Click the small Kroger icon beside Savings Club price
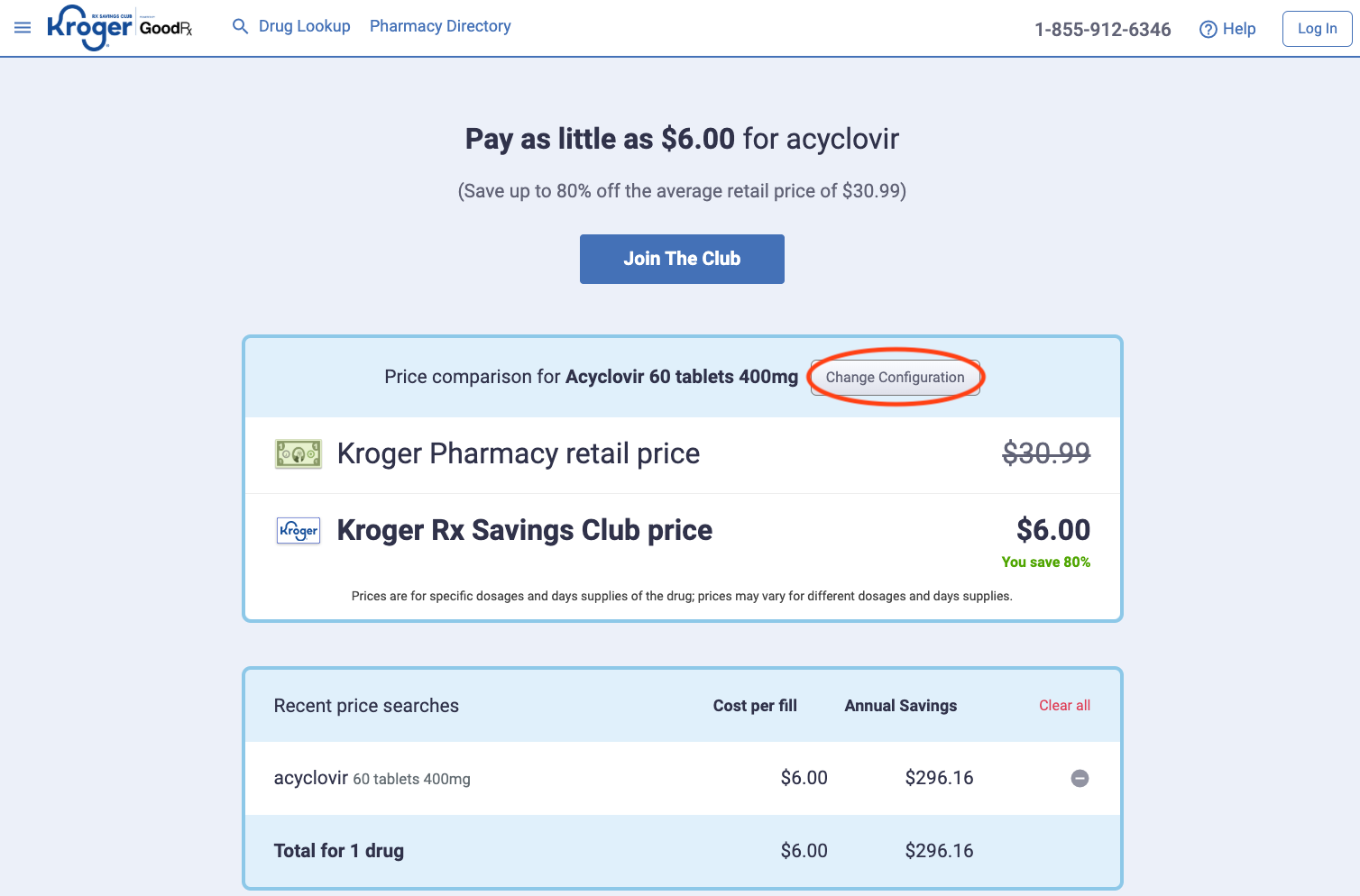 [299, 530]
